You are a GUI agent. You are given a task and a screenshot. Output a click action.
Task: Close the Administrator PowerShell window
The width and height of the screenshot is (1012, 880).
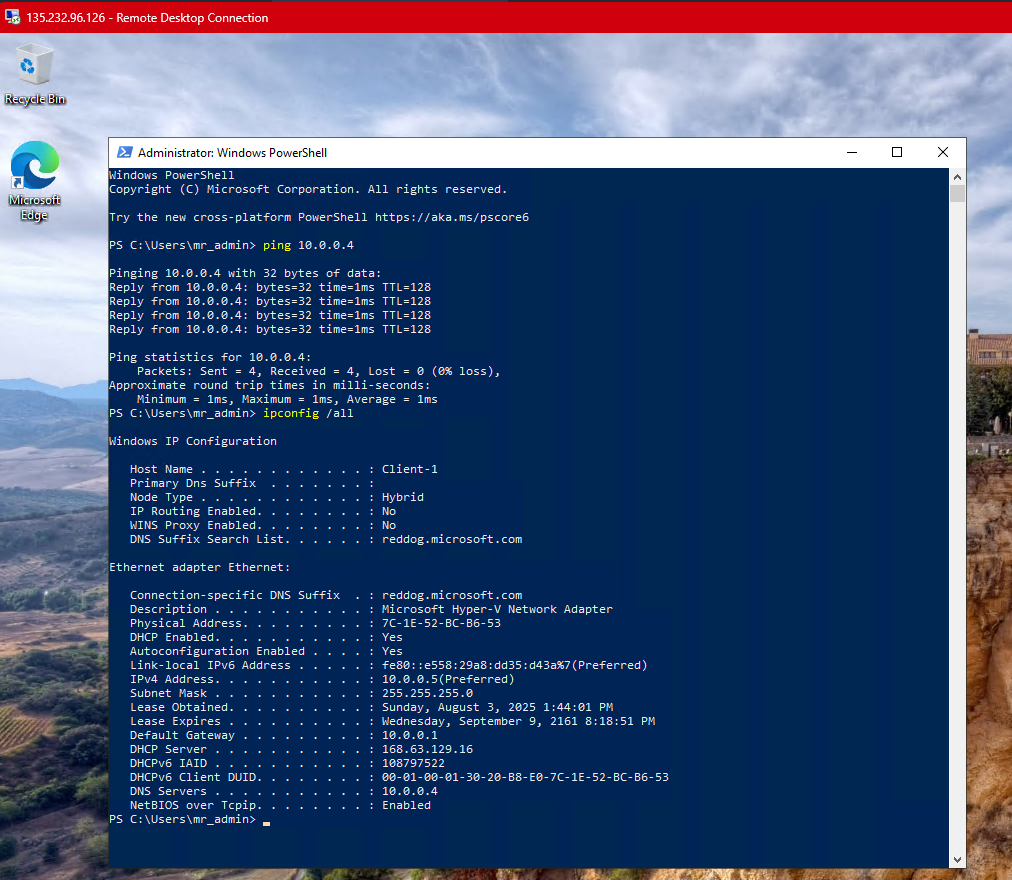point(942,152)
